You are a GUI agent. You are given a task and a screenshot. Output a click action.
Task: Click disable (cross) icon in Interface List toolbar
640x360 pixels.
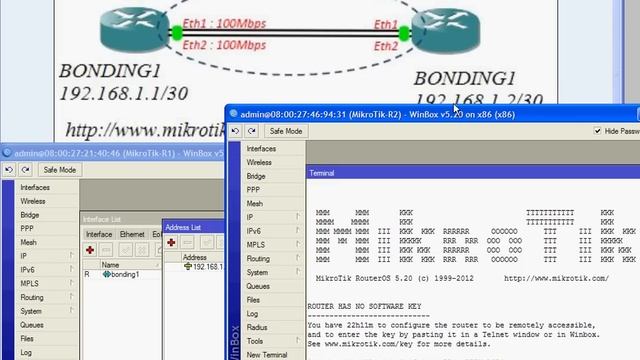point(142,250)
